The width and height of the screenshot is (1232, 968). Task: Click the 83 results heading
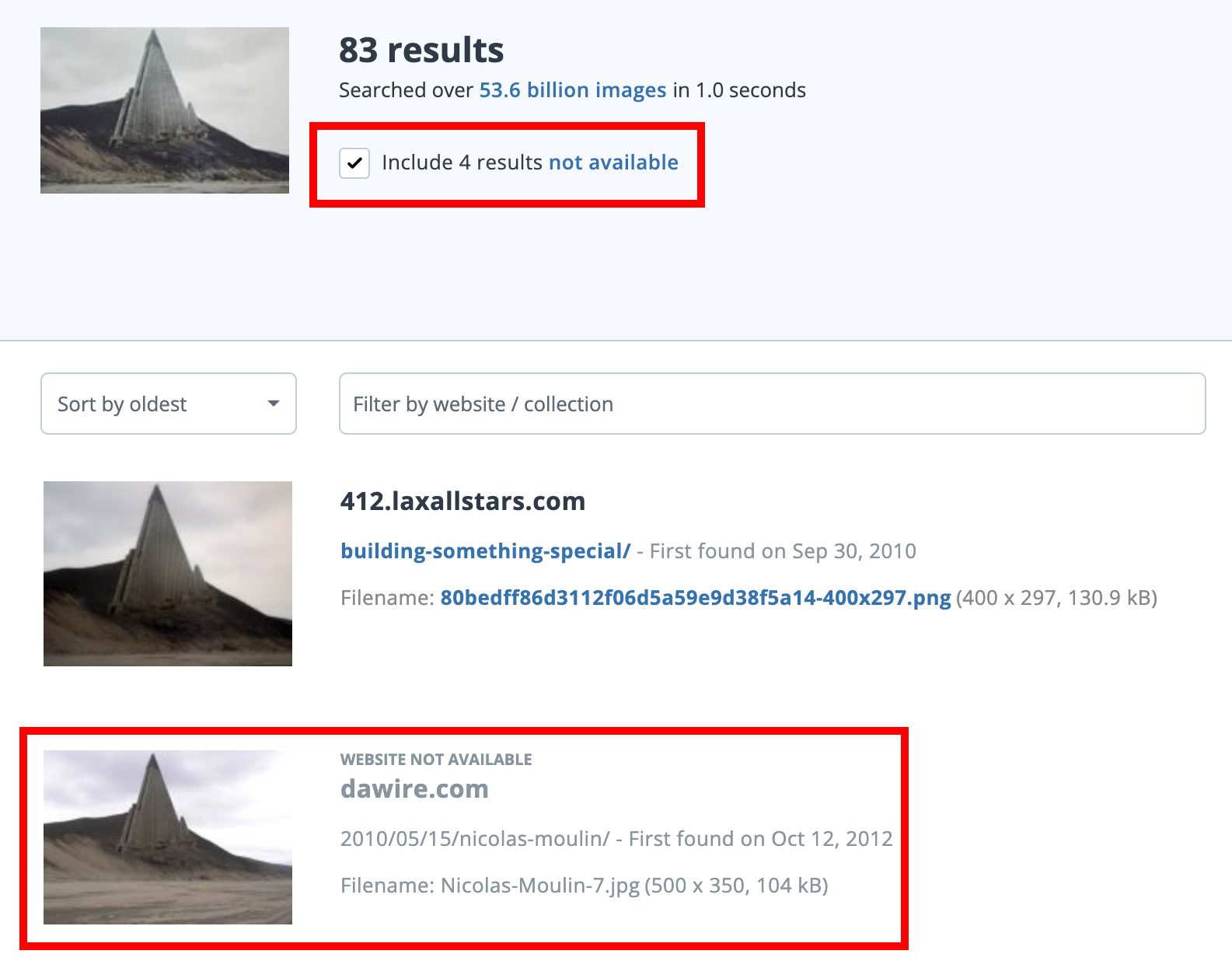tap(421, 51)
